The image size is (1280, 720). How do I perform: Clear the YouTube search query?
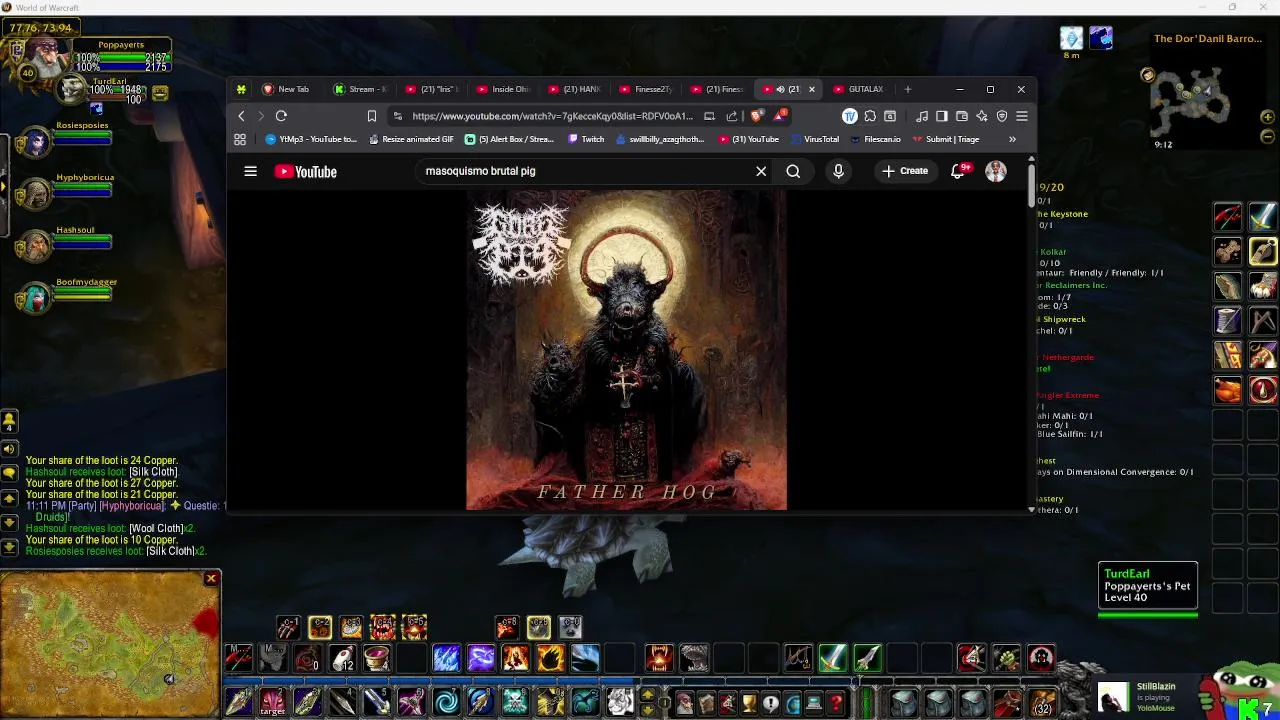click(761, 171)
